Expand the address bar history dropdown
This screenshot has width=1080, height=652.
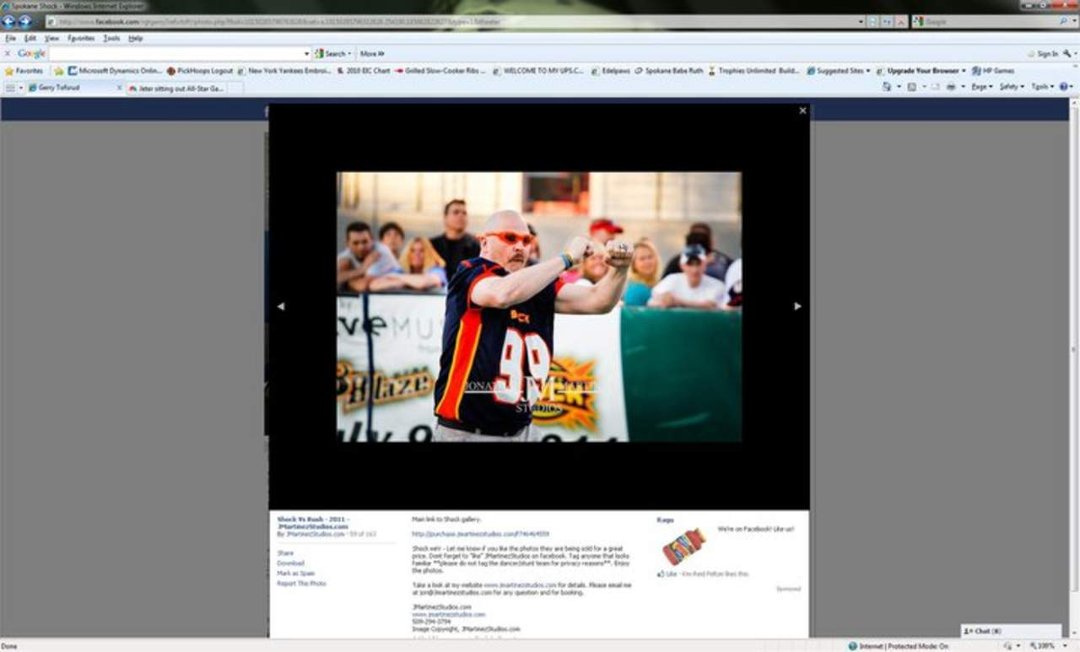click(860, 22)
